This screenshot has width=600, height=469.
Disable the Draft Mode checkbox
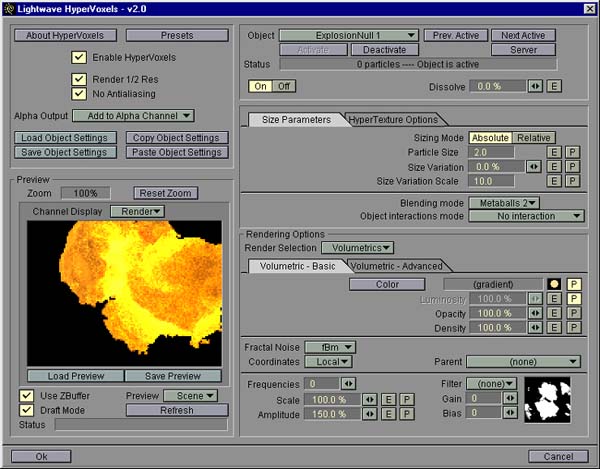[26, 410]
